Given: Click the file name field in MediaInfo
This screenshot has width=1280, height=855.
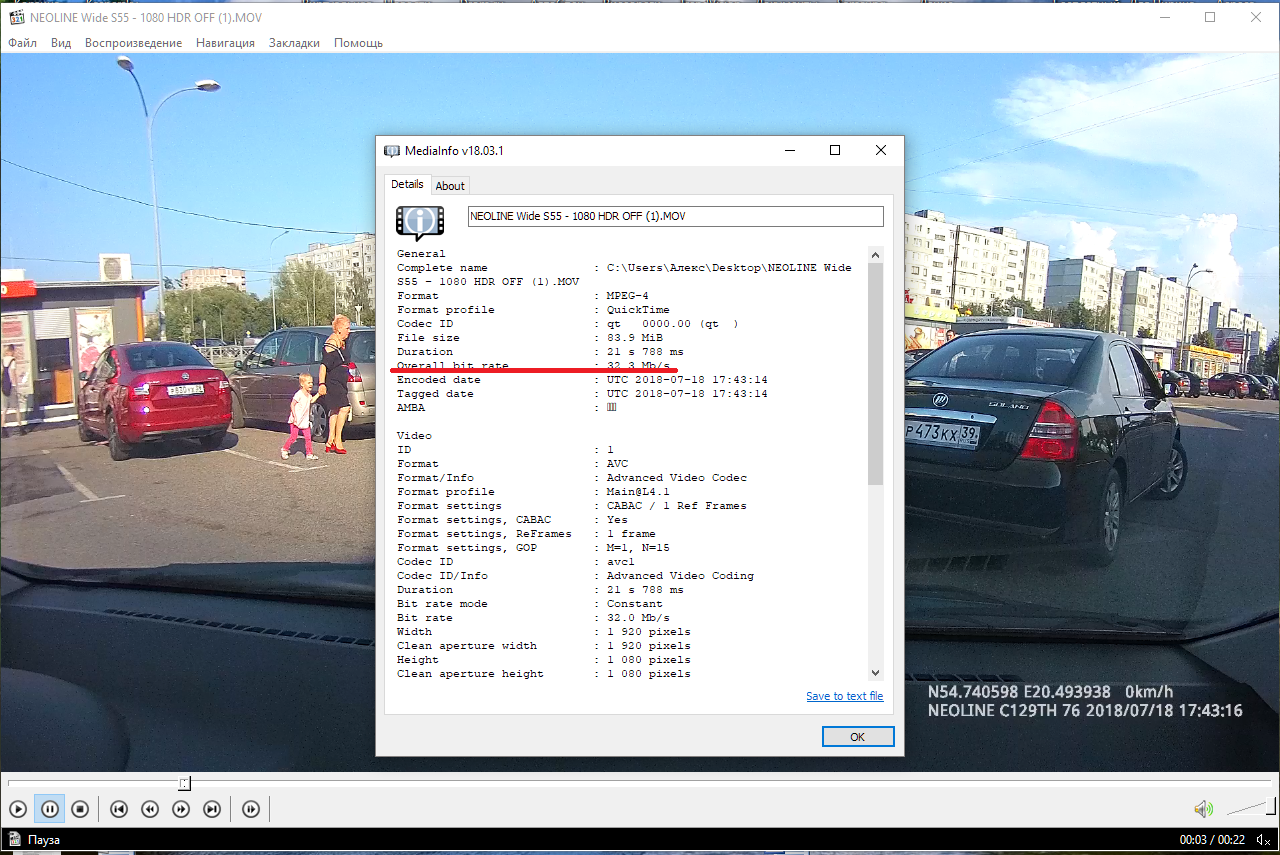Looking at the screenshot, I should [675, 217].
